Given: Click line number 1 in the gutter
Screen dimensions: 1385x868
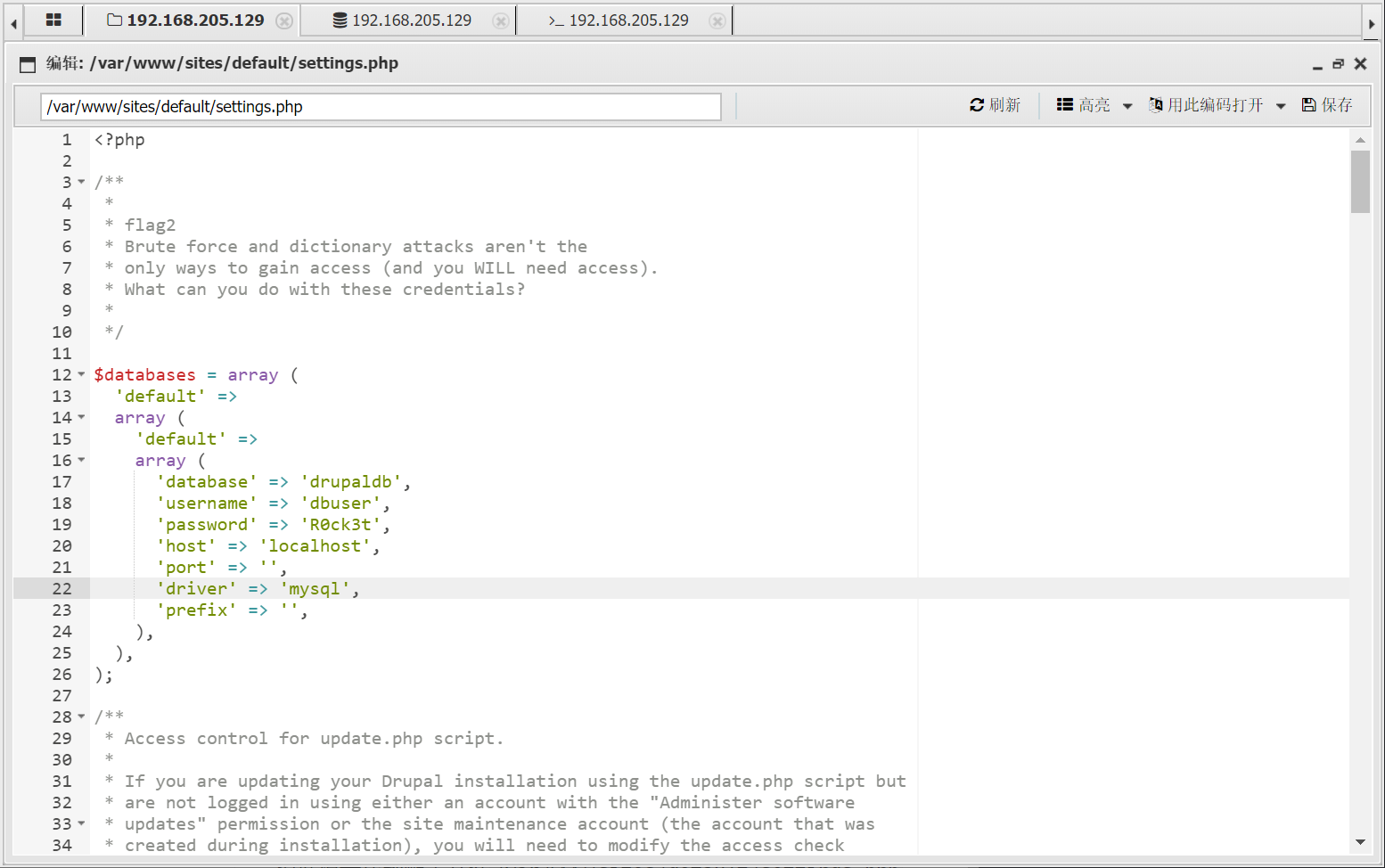Looking at the screenshot, I should point(66,140).
